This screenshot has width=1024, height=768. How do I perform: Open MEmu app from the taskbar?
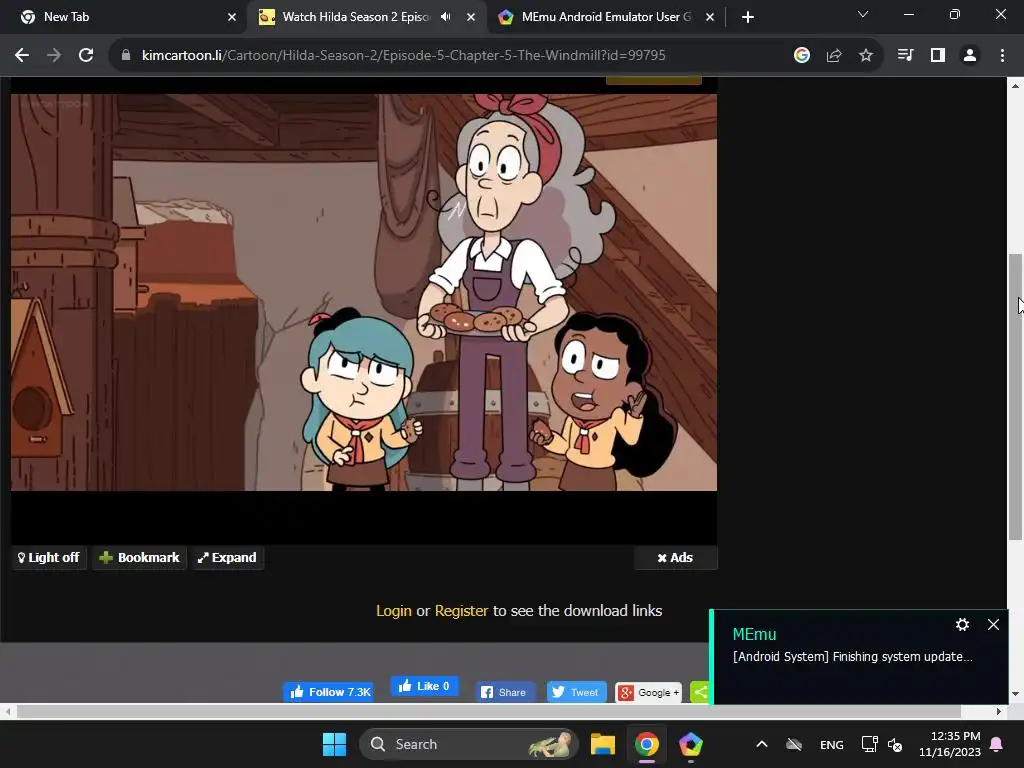pos(690,744)
